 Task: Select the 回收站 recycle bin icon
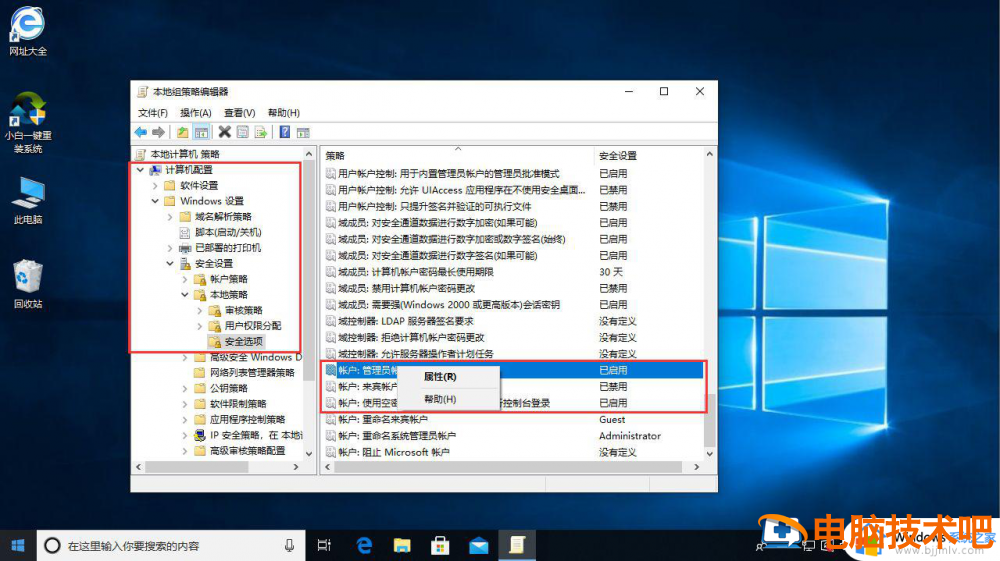tap(27, 284)
